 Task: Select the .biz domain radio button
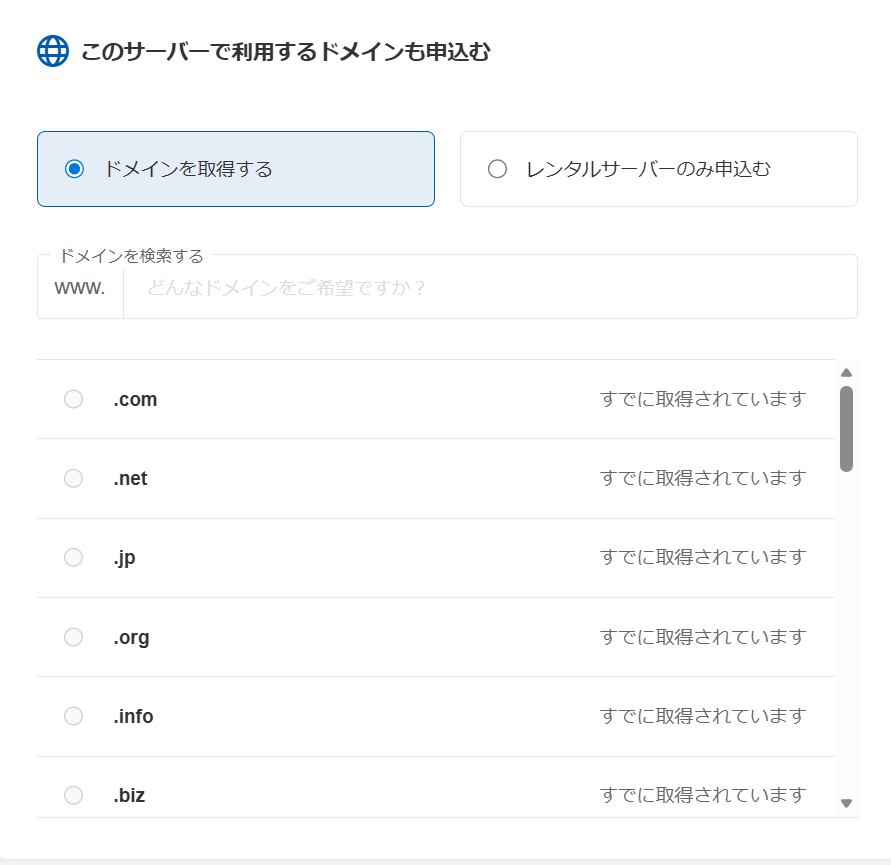click(x=72, y=795)
